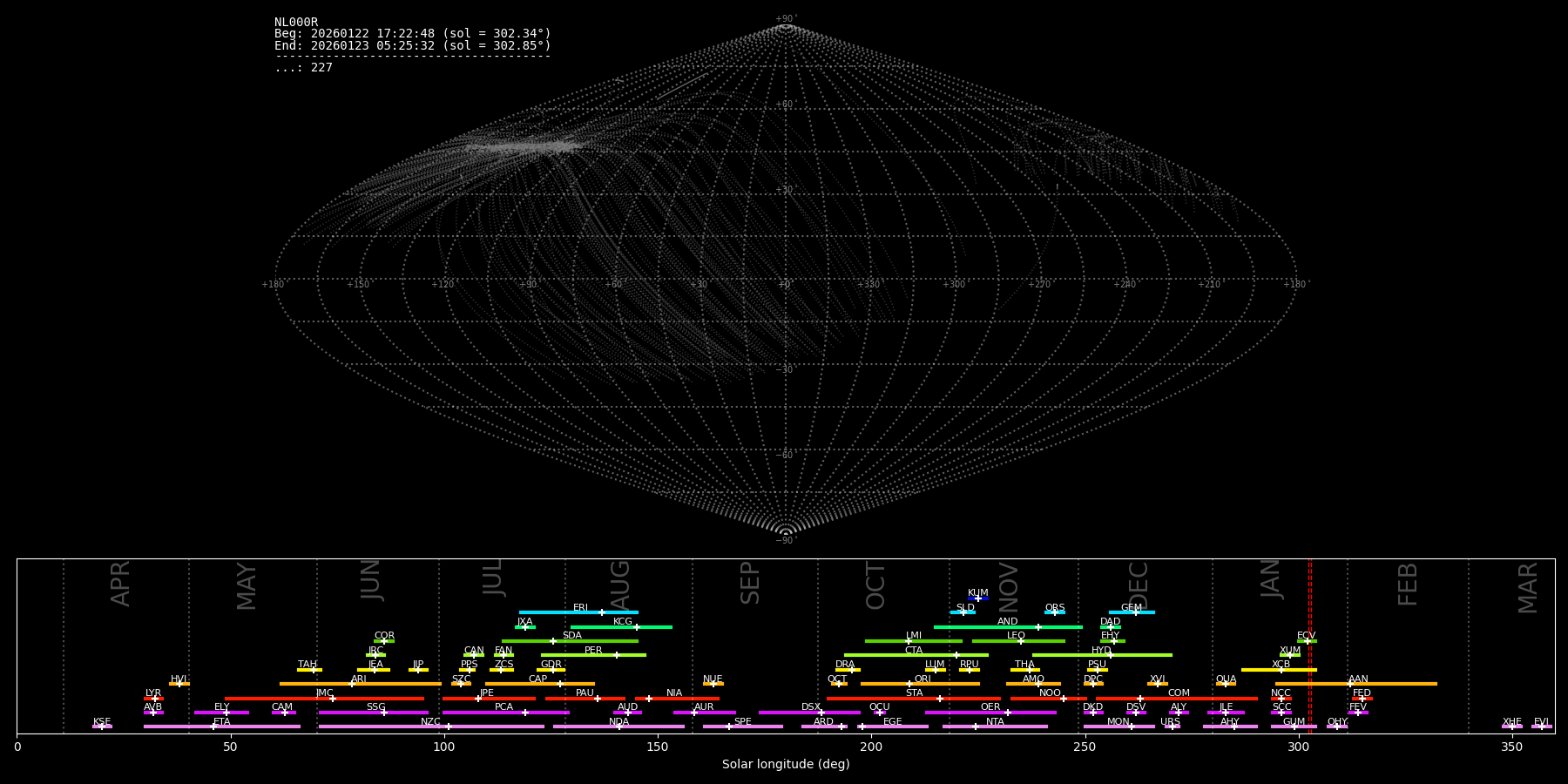
Task: Click the ECV shower label
Action: click(x=1306, y=636)
